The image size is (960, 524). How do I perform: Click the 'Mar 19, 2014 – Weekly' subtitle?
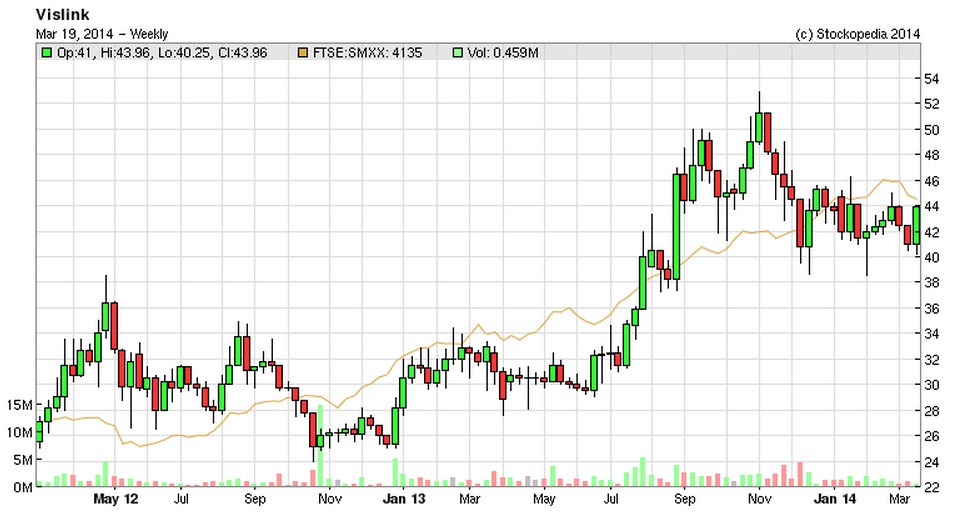102,34
